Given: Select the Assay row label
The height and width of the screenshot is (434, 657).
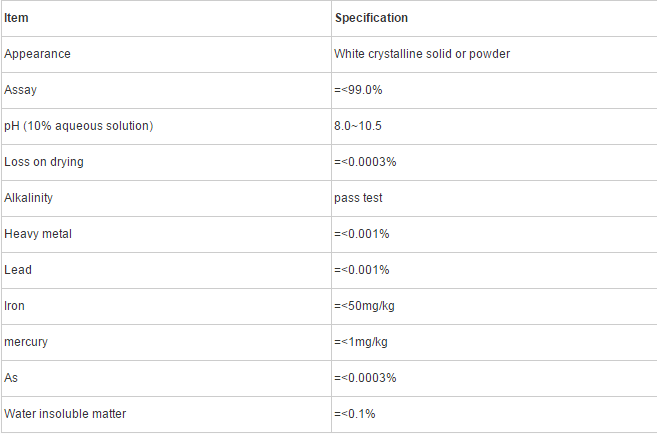Looking at the screenshot, I should point(21,90).
